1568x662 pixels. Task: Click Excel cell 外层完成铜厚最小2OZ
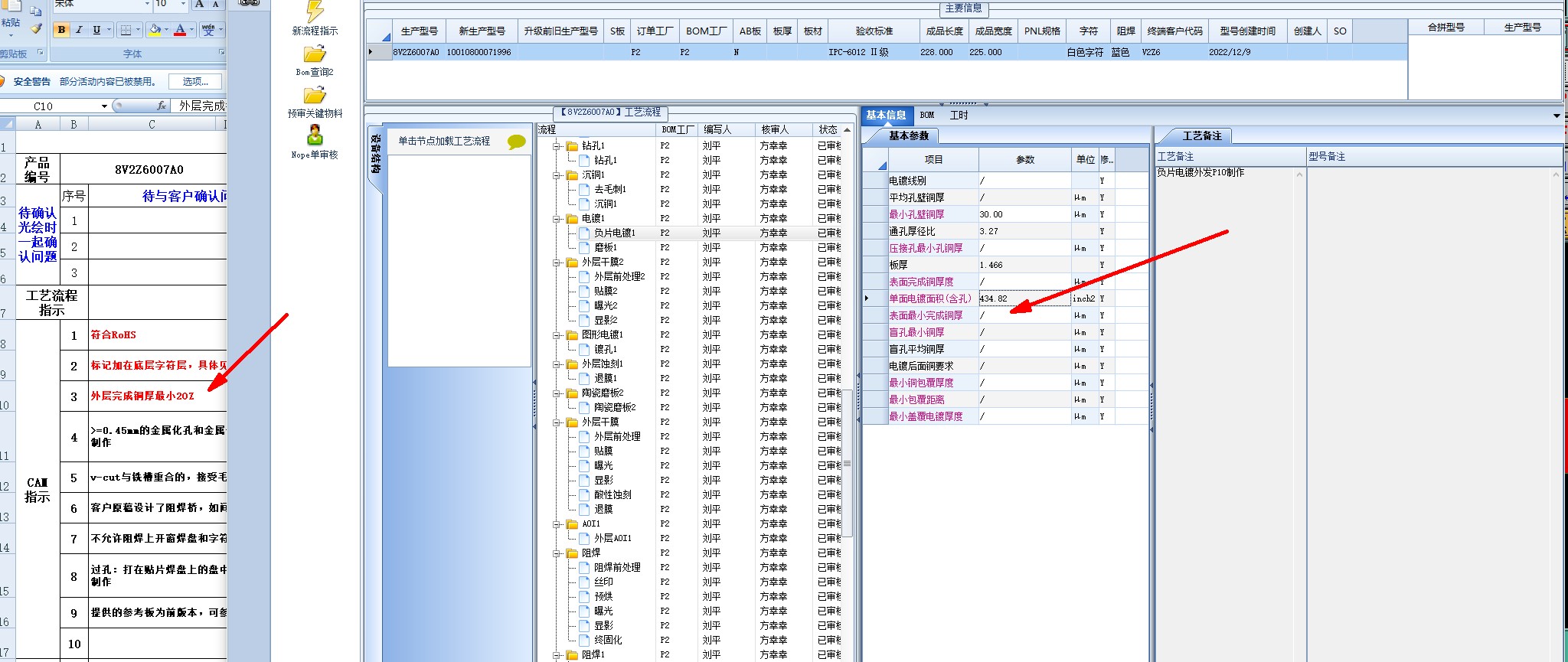[x=158, y=396]
